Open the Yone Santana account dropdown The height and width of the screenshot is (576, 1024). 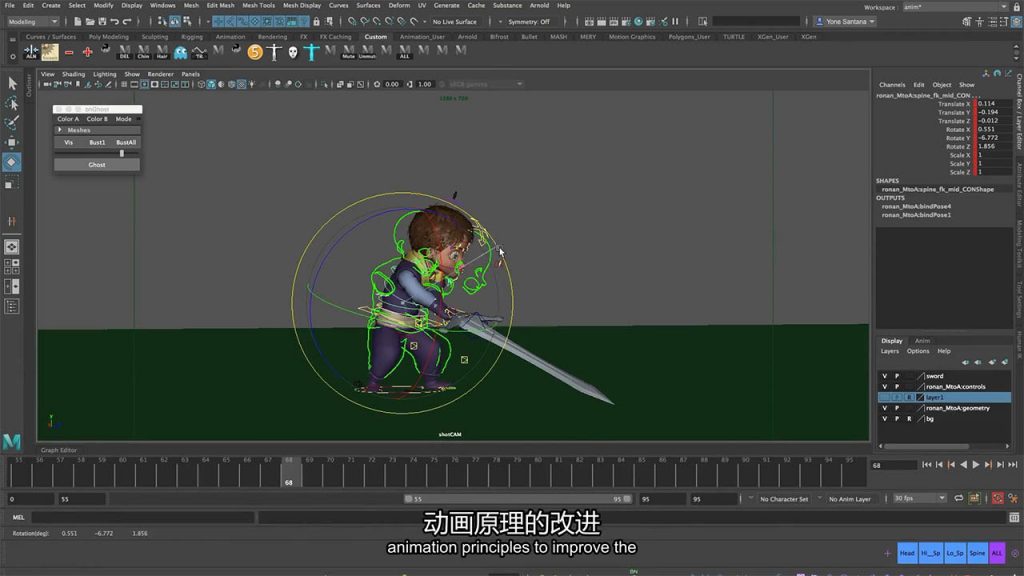click(845, 22)
